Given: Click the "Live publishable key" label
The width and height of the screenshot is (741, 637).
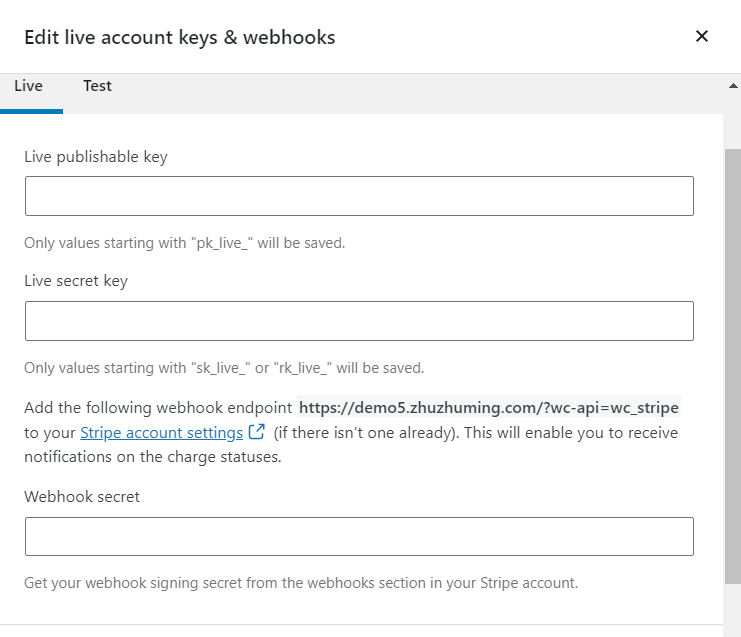Looking at the screenshot, I should click(96, 157).
